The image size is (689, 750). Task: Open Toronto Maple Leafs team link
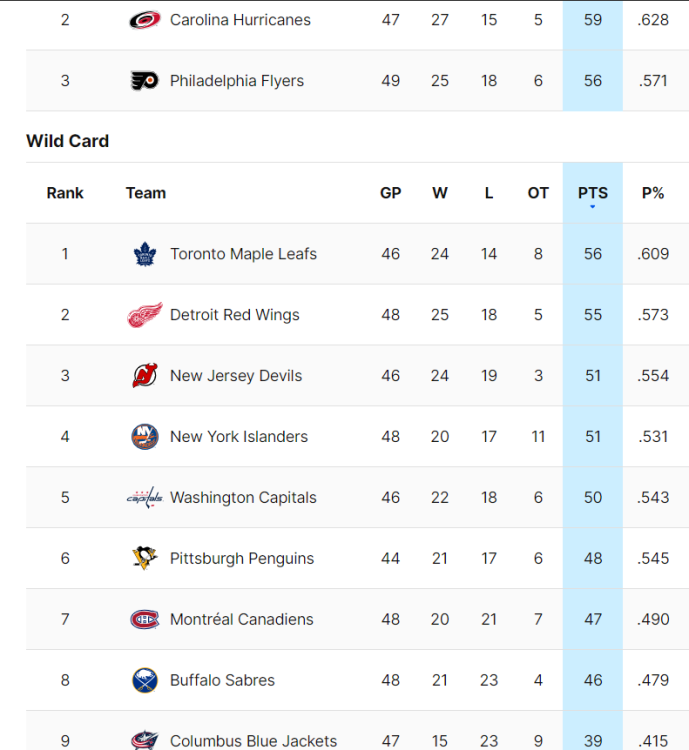coord(243,254)
